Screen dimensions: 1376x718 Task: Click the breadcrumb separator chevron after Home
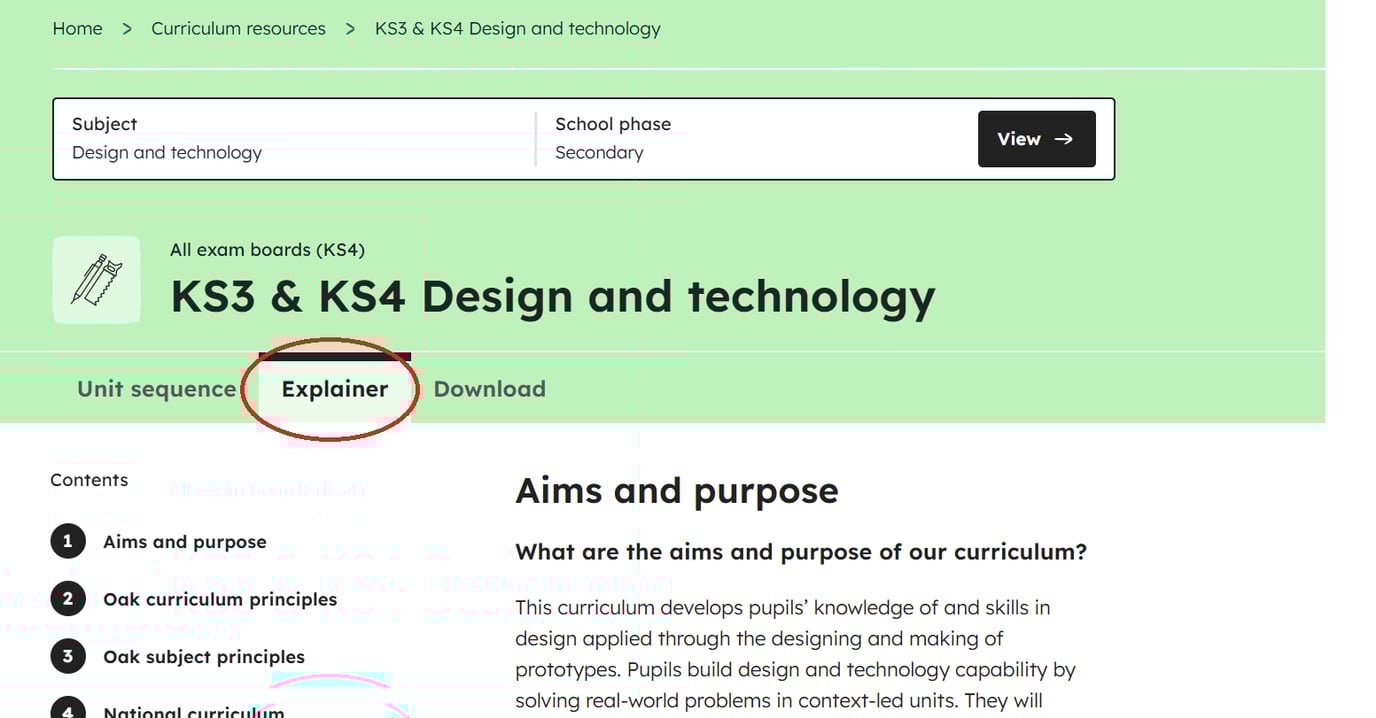126,28
